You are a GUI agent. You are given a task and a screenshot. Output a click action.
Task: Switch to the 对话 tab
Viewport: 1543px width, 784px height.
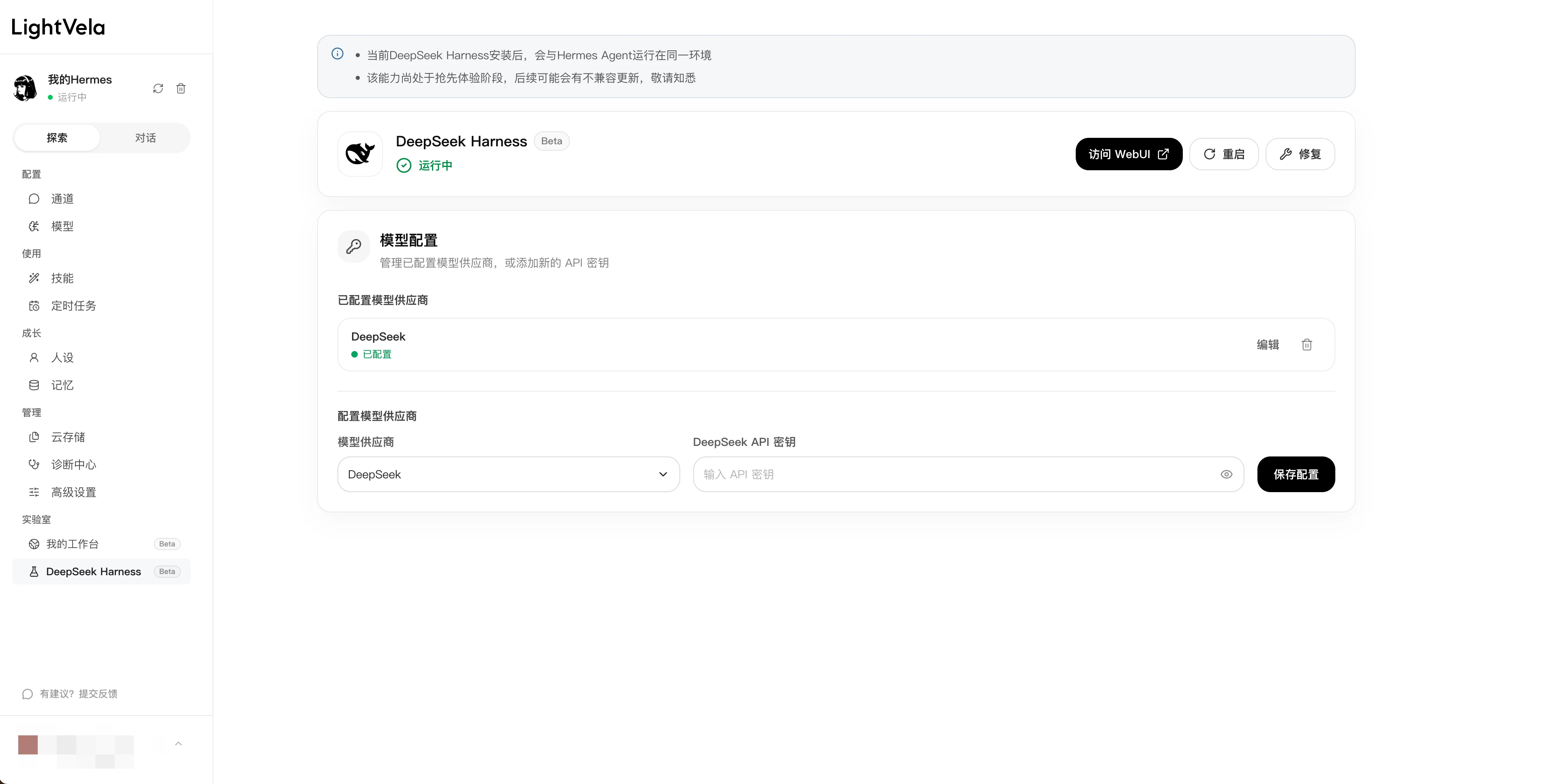tap(145, 138)
